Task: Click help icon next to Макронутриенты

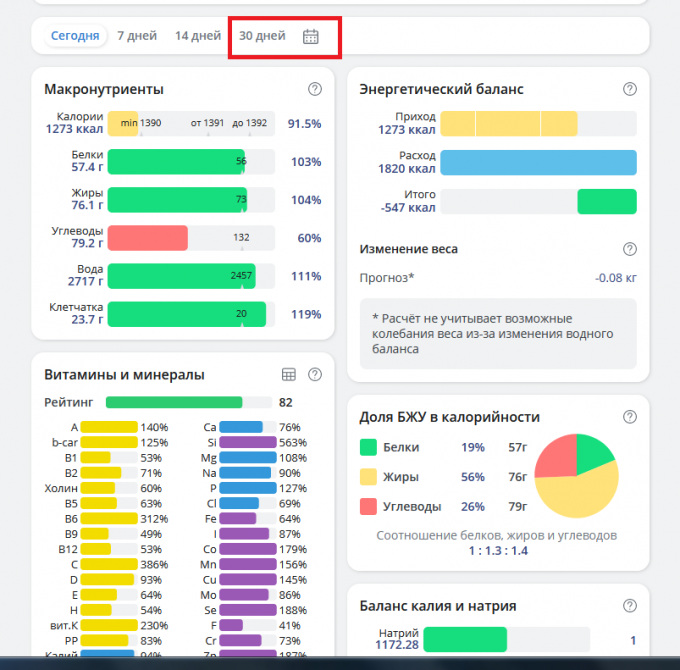Action: pos(315,89)
